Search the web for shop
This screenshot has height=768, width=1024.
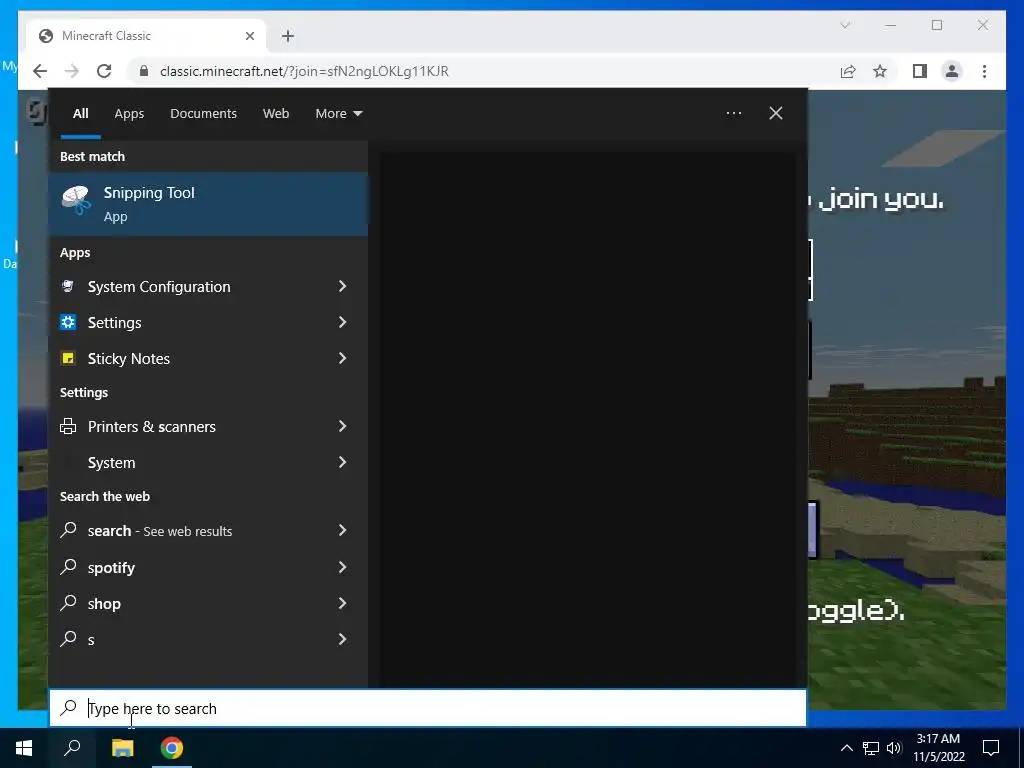[208, 603]
